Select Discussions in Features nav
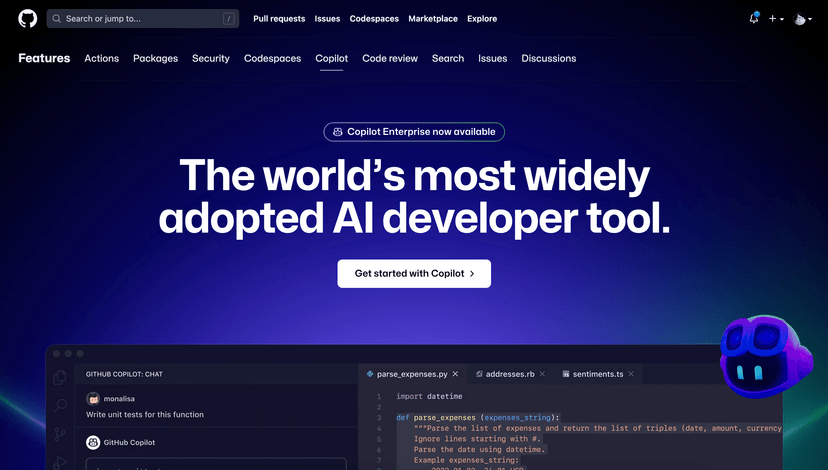Viewport: 828px width, 470px height. click(549, 58)
